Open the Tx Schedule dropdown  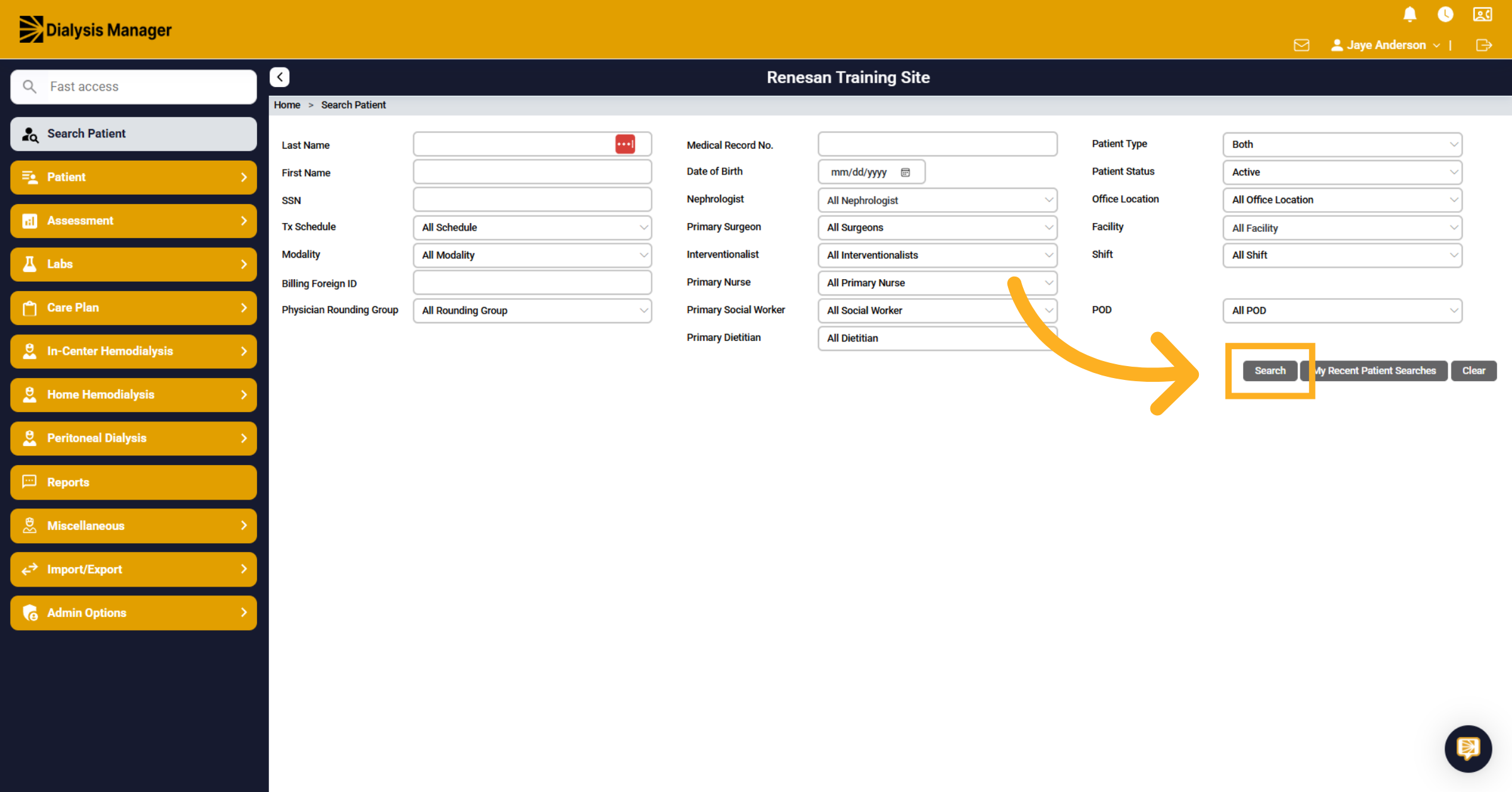[x=532, y=227]
